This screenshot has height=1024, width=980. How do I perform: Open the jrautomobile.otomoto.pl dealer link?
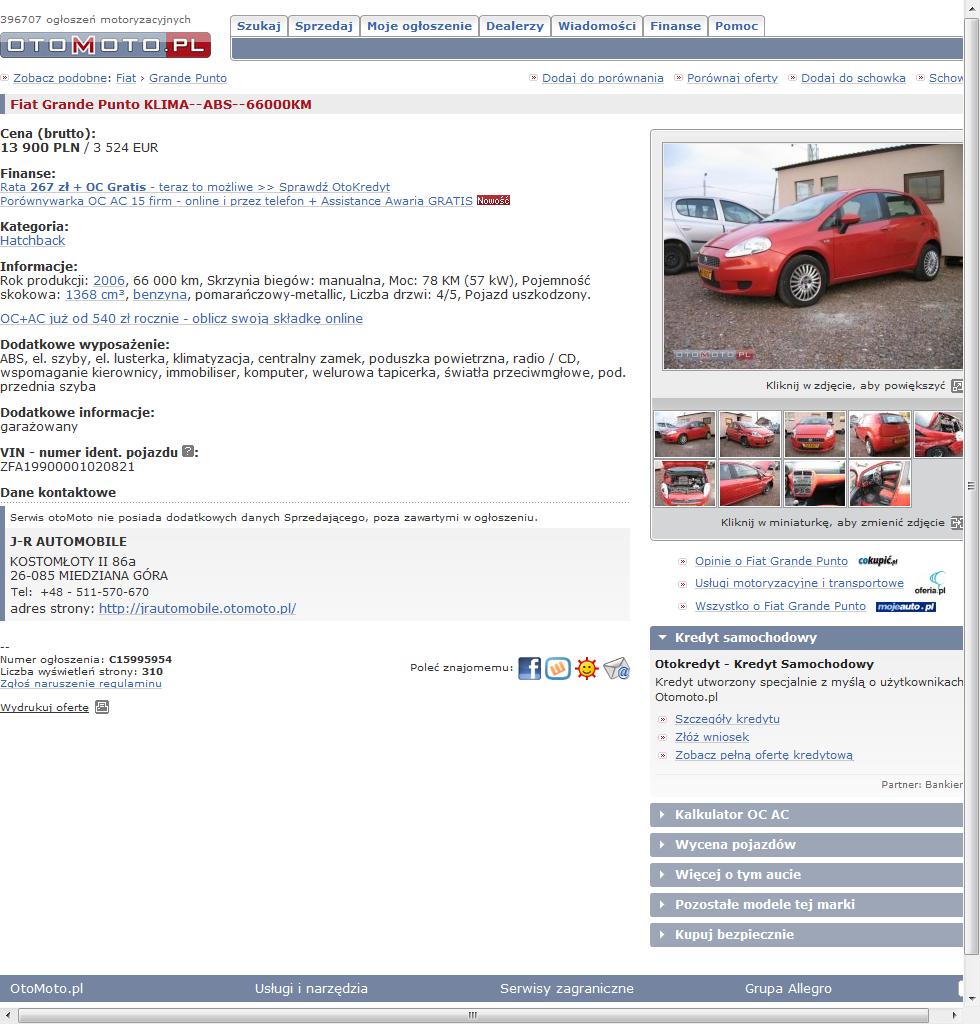click(x=197, y=609)
